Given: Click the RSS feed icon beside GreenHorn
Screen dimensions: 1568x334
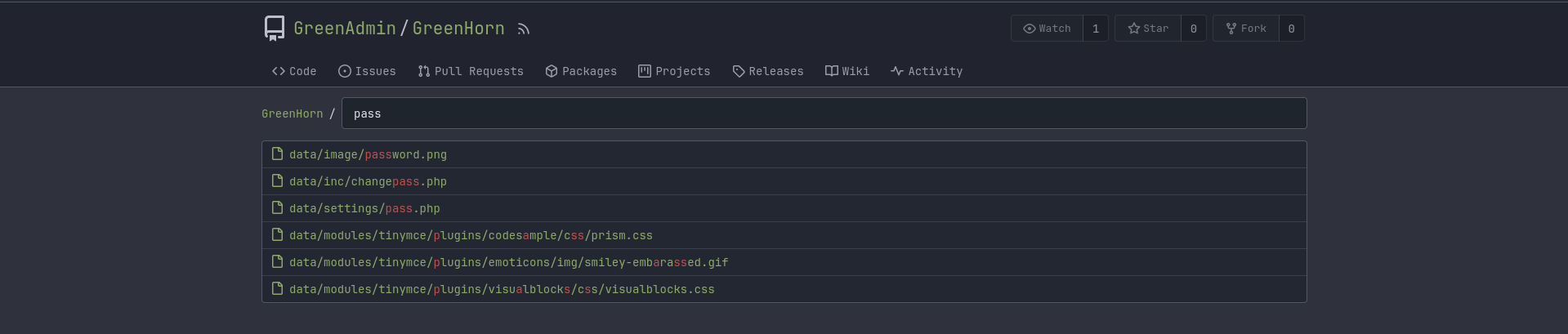Looking at the screenshot, I should click(524, 29).
